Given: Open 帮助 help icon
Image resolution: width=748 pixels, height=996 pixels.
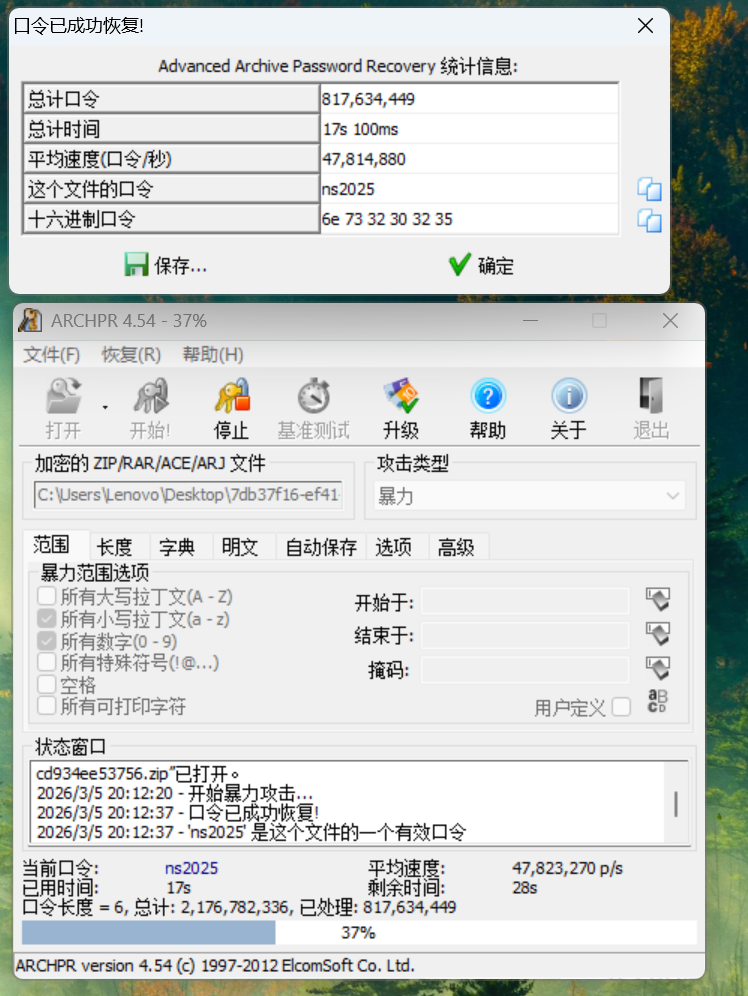Looking at the screenshot, I should [x=488, y=408].
